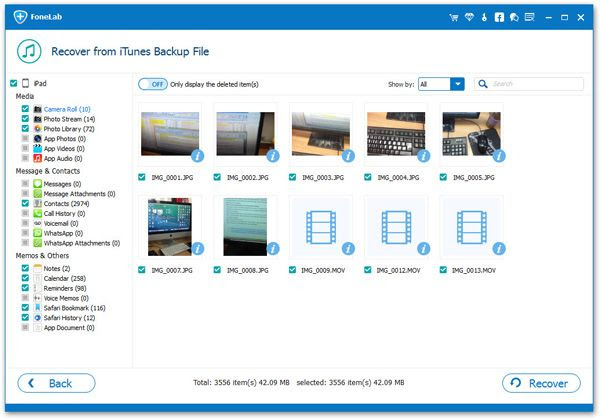Open the IMG_0007.JPG iMac thumbnail

tap(170, 227)
